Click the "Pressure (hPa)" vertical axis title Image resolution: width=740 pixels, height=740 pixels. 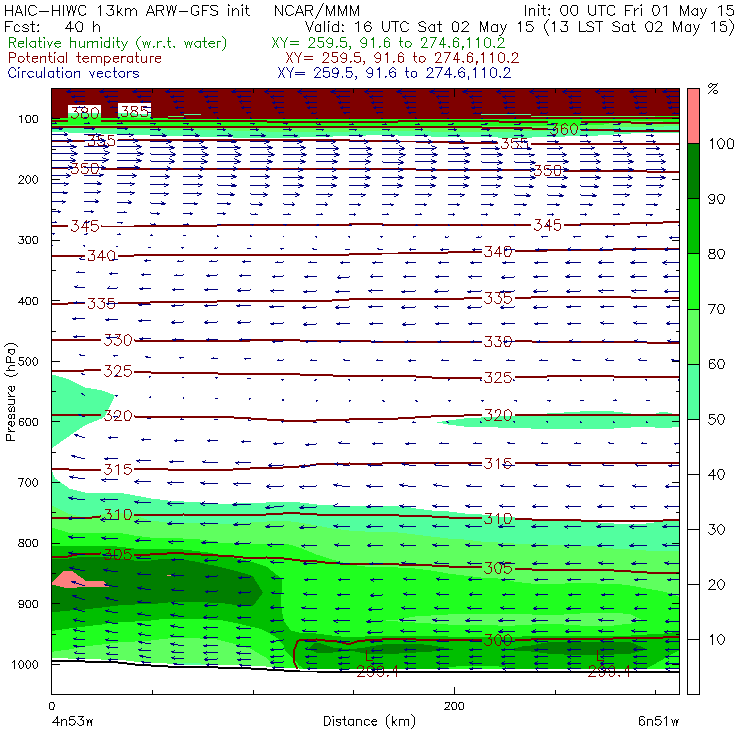[x=11, y=392]
